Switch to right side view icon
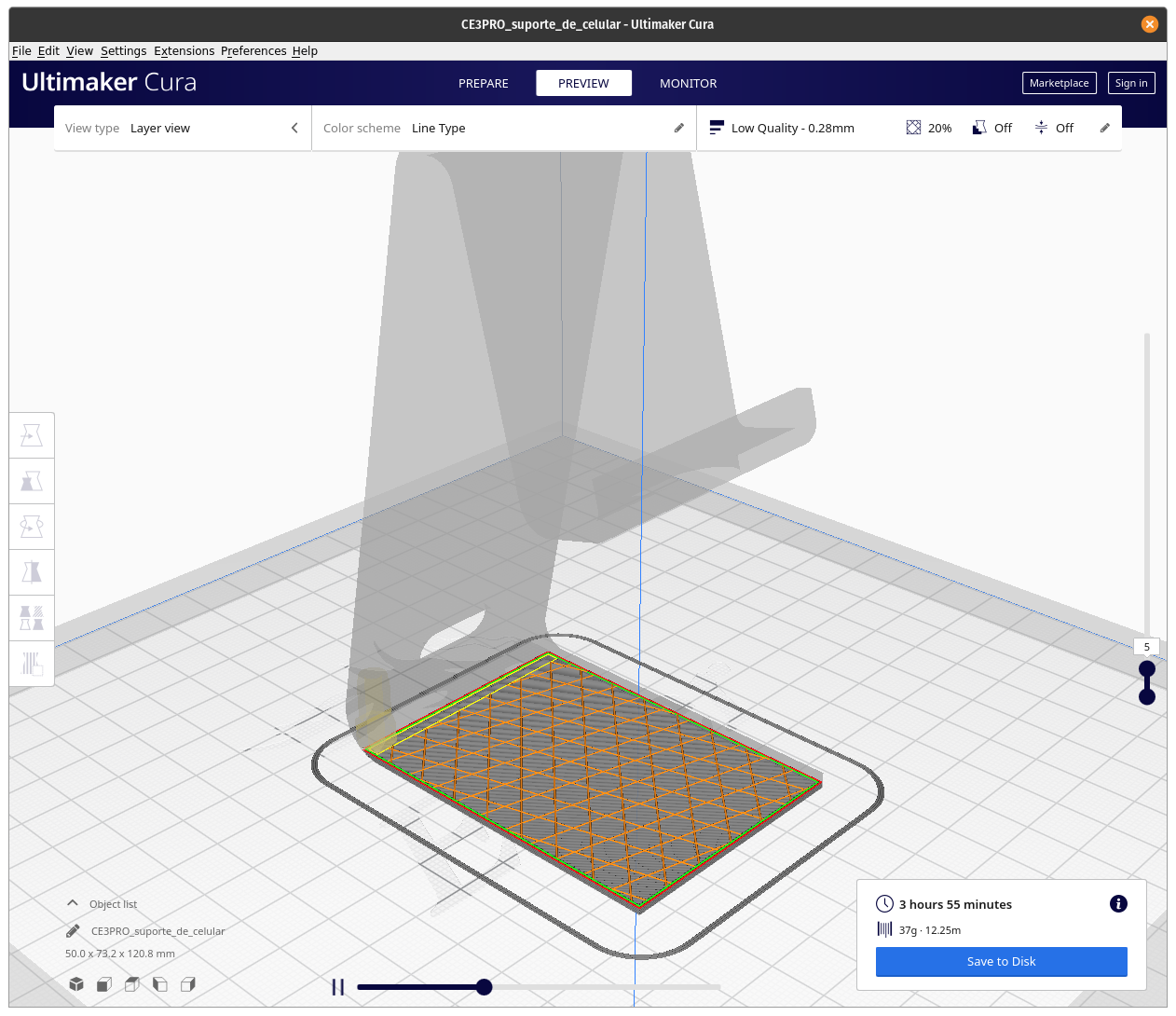 pos(188,984)
